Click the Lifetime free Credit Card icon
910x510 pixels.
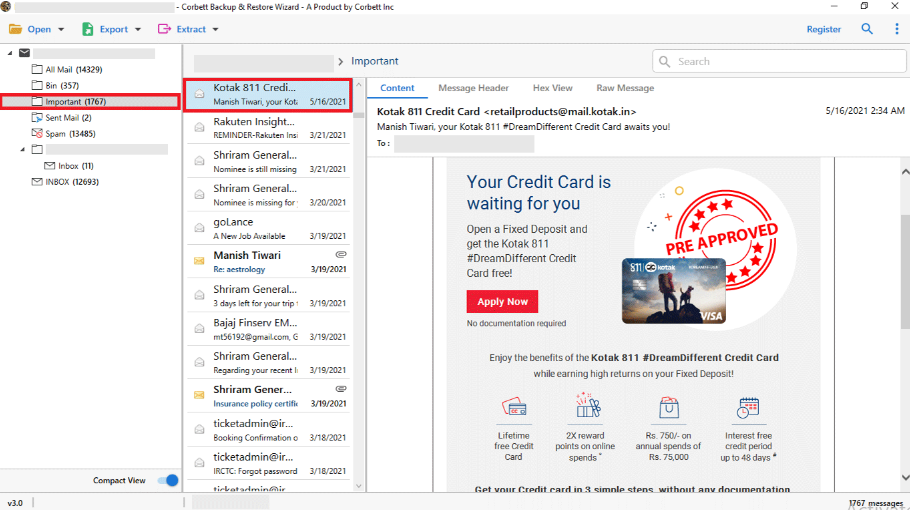point(514,407)
